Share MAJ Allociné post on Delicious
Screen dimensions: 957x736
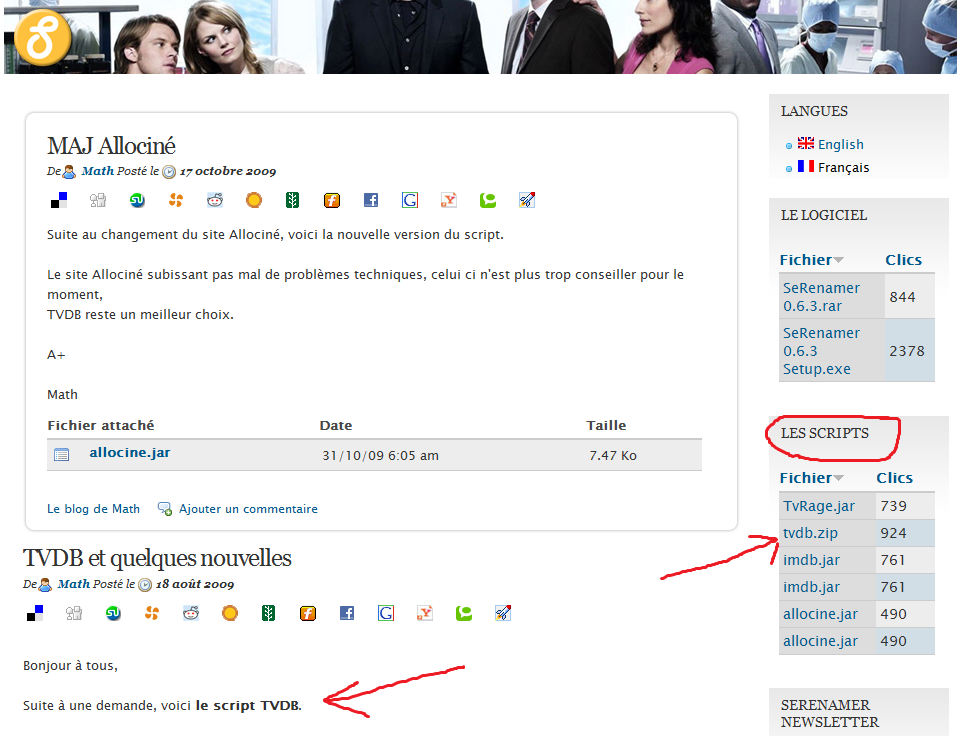[59, 200]
